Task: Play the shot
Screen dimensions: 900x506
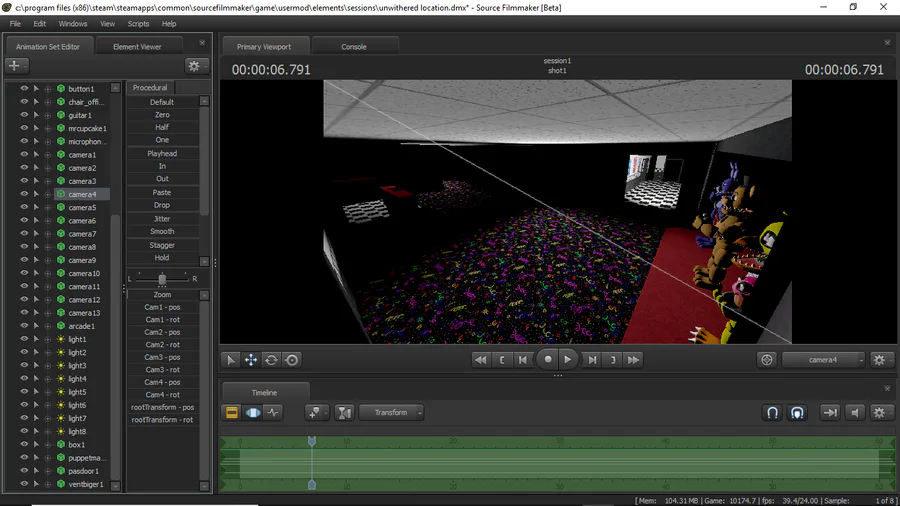Action: [568, 360]
